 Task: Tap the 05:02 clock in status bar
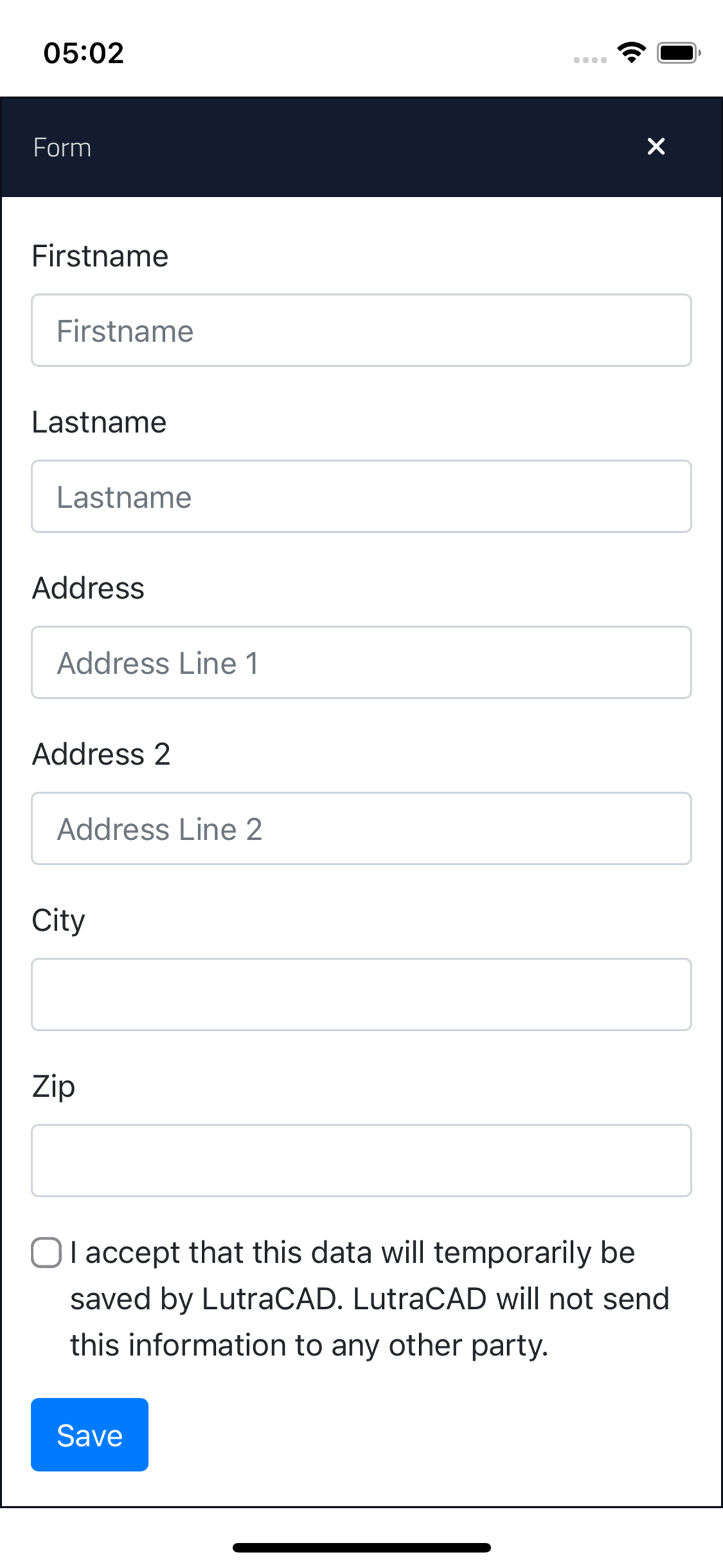[x=84, y=53]
